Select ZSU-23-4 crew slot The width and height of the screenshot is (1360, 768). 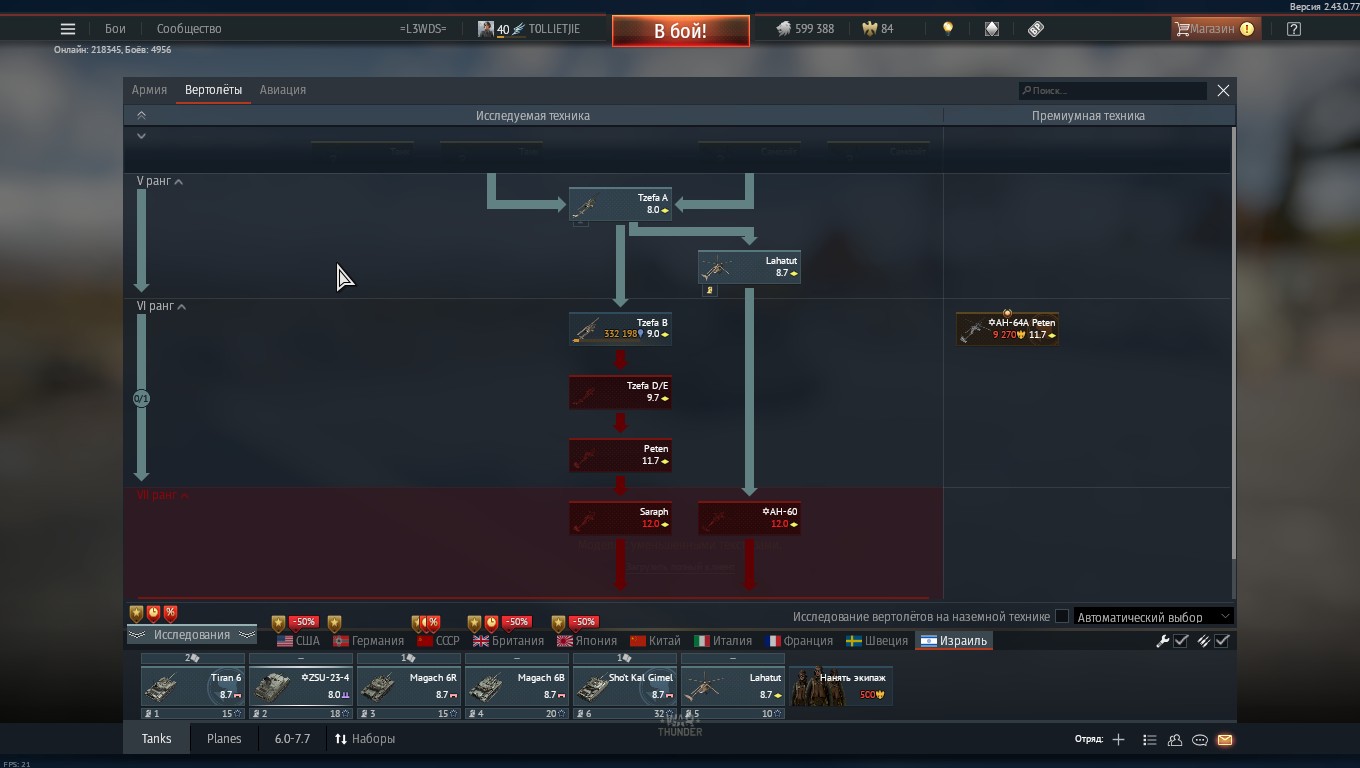[x=301, y=686]
